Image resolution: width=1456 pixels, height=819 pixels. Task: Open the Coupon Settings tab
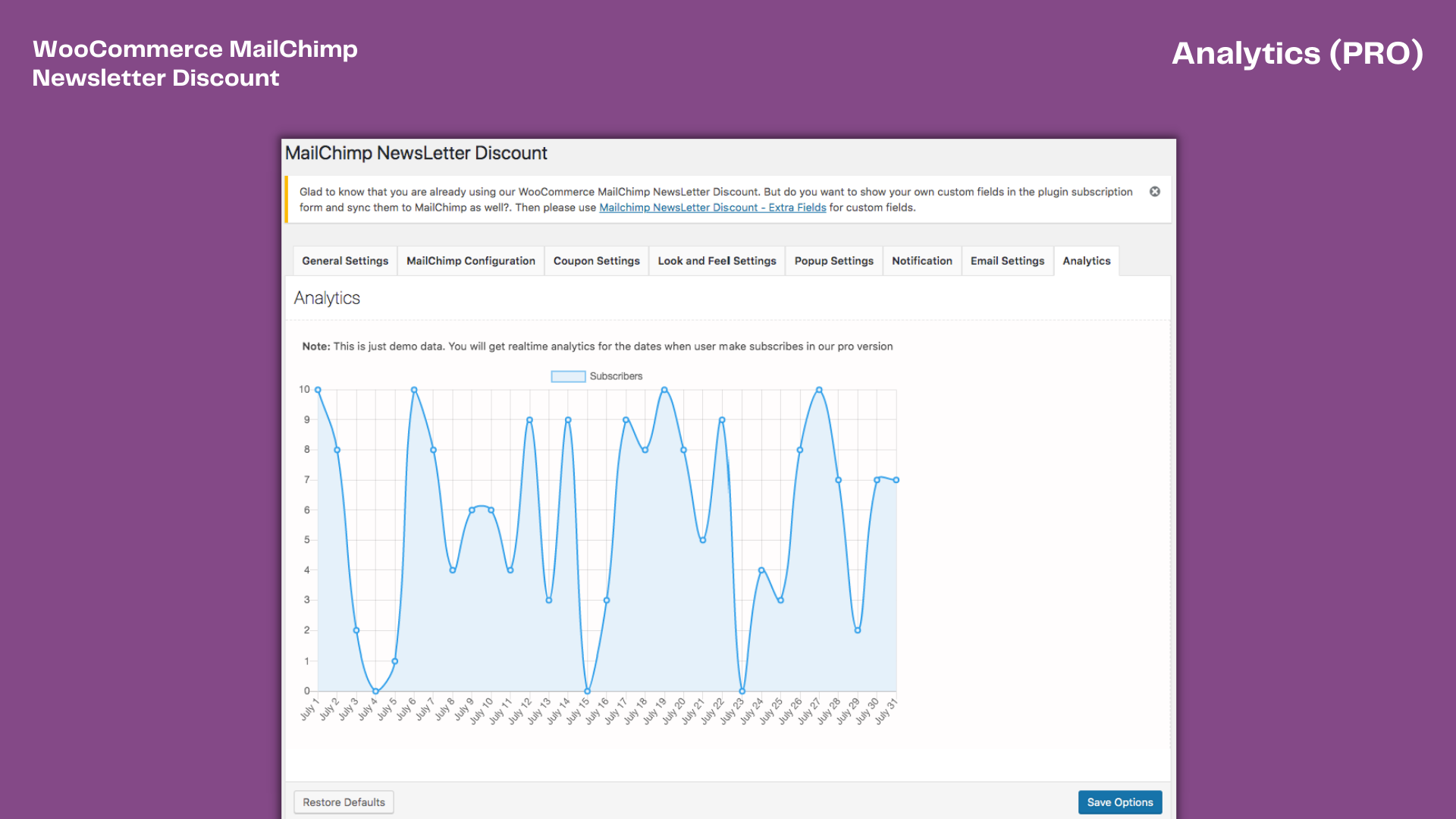[597, 261]
